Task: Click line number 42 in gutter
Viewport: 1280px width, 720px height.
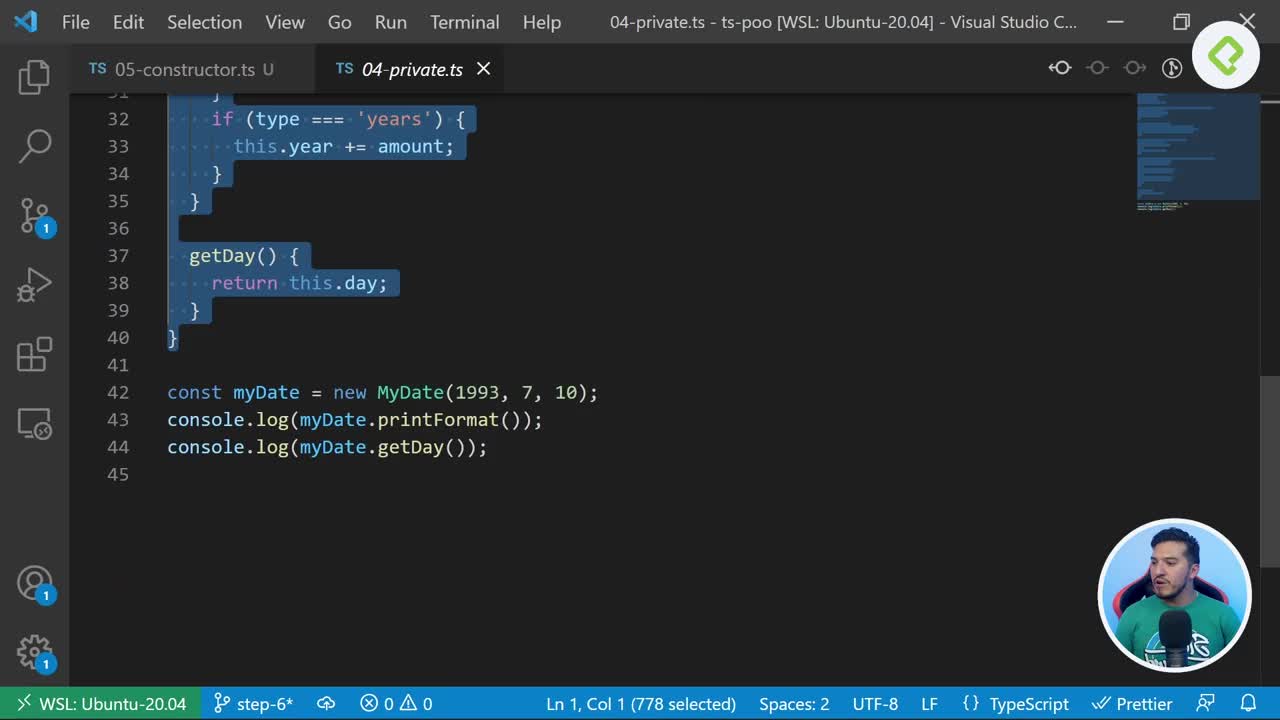Action: [118, 392]
